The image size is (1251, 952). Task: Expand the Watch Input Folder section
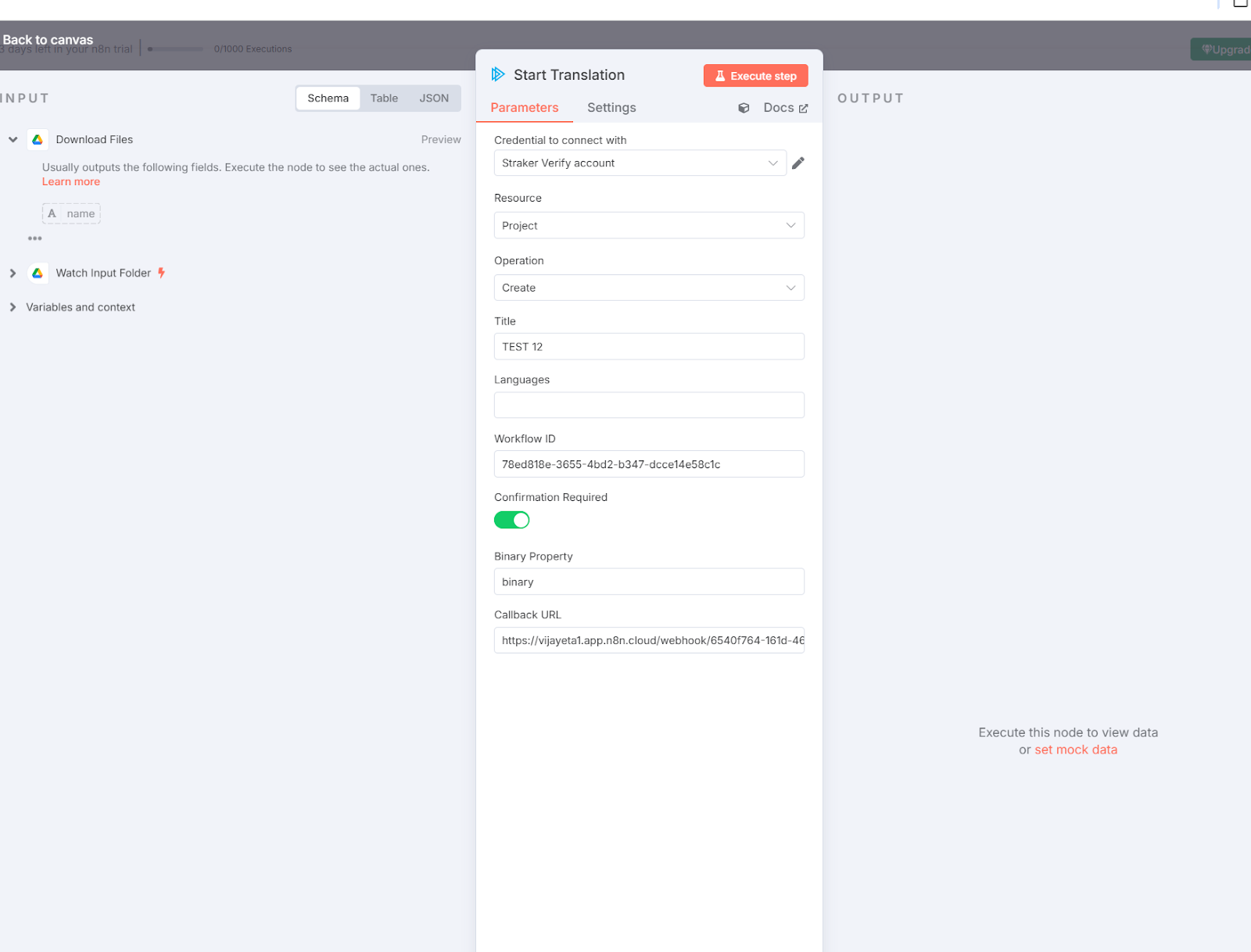(x=13, y=273)
